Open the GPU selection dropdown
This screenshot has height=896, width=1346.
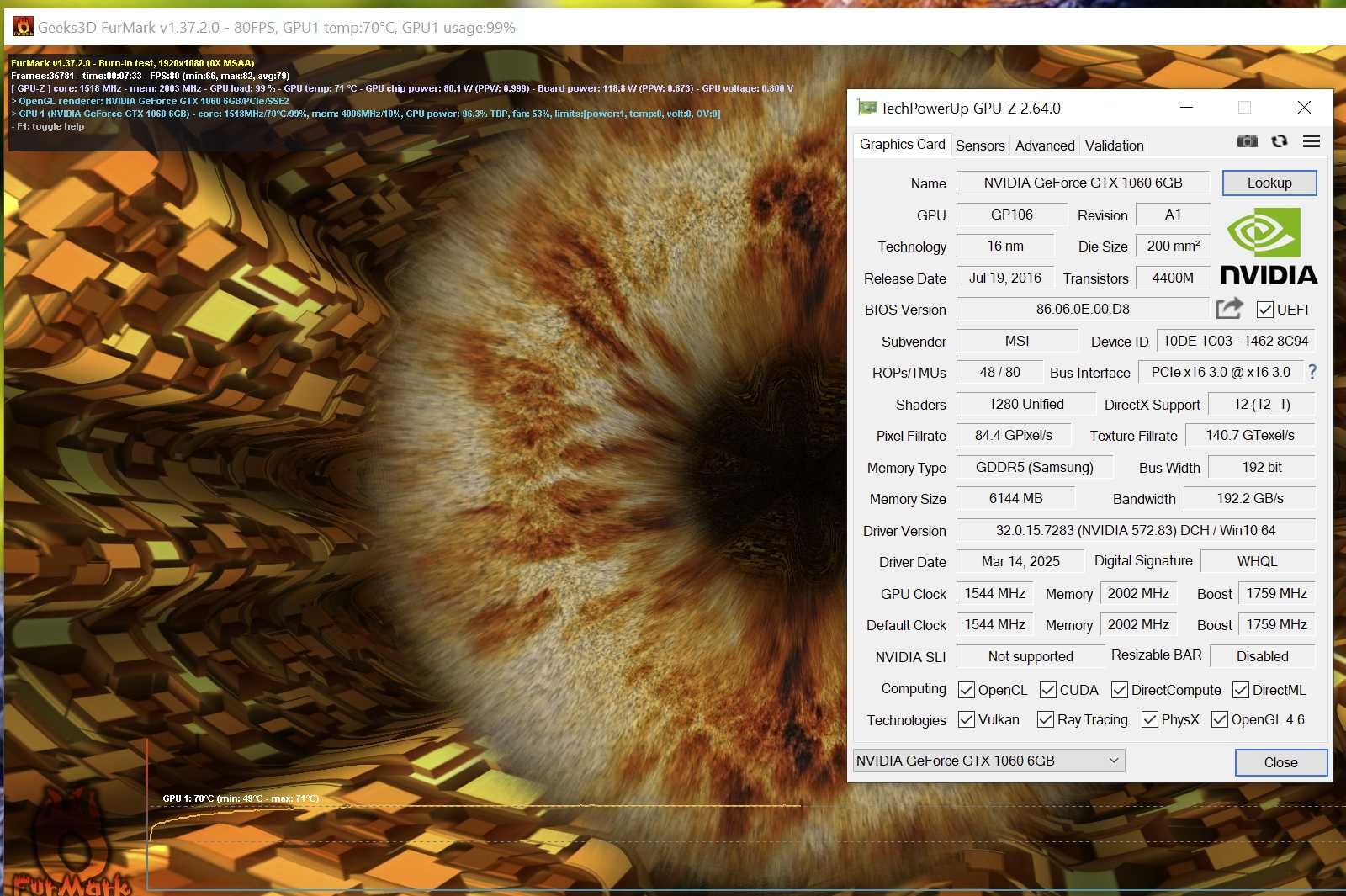988,761
